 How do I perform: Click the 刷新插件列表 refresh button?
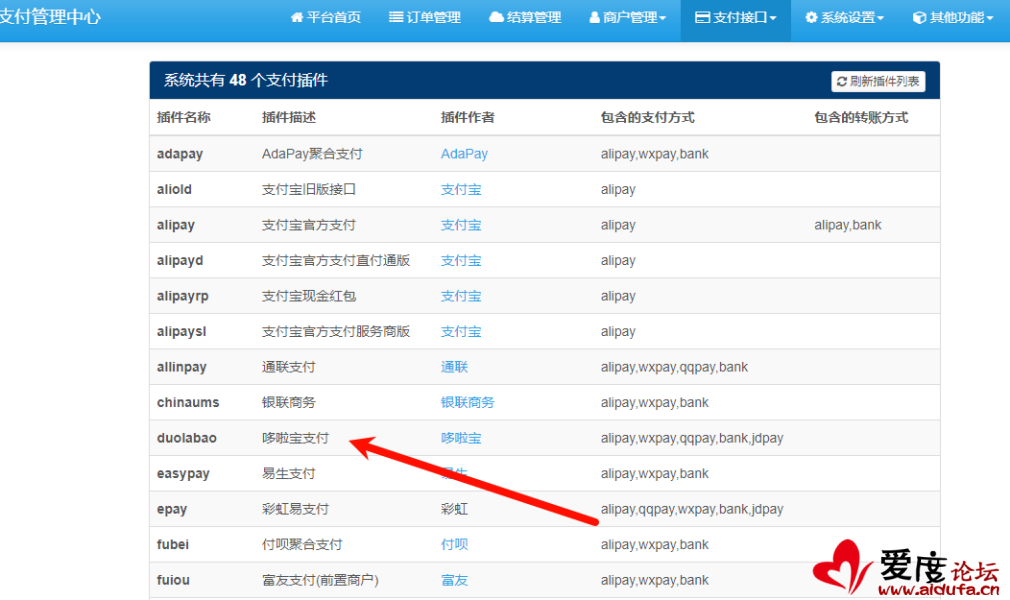(x=878, y=81)
